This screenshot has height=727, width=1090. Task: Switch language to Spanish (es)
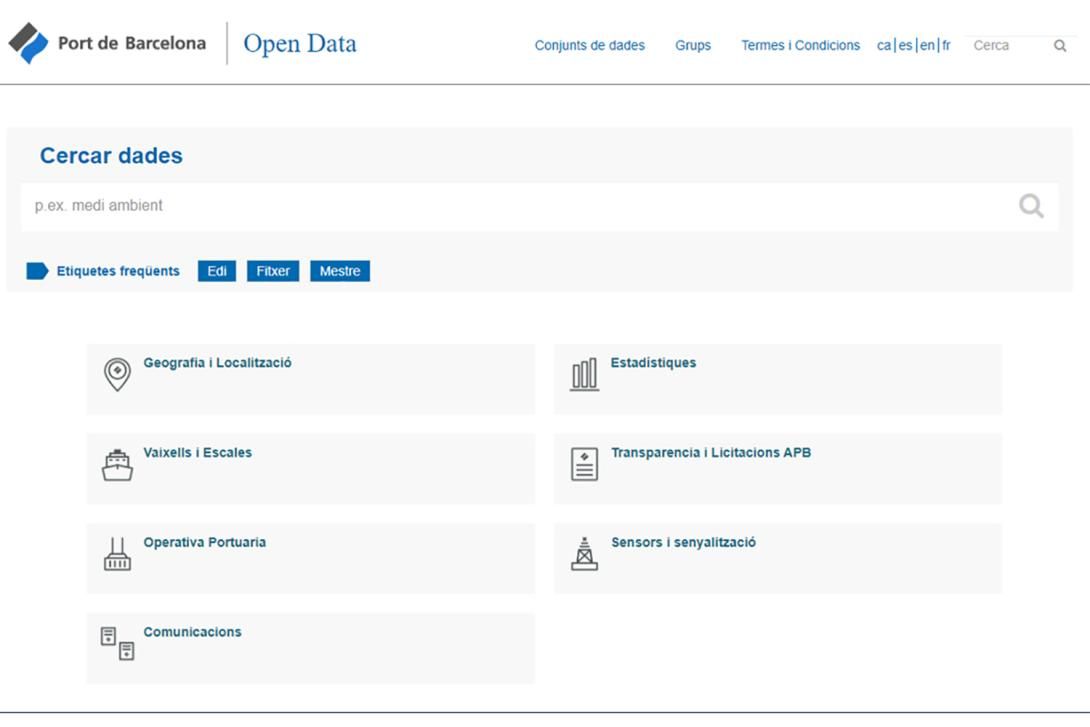coord(905,45)
